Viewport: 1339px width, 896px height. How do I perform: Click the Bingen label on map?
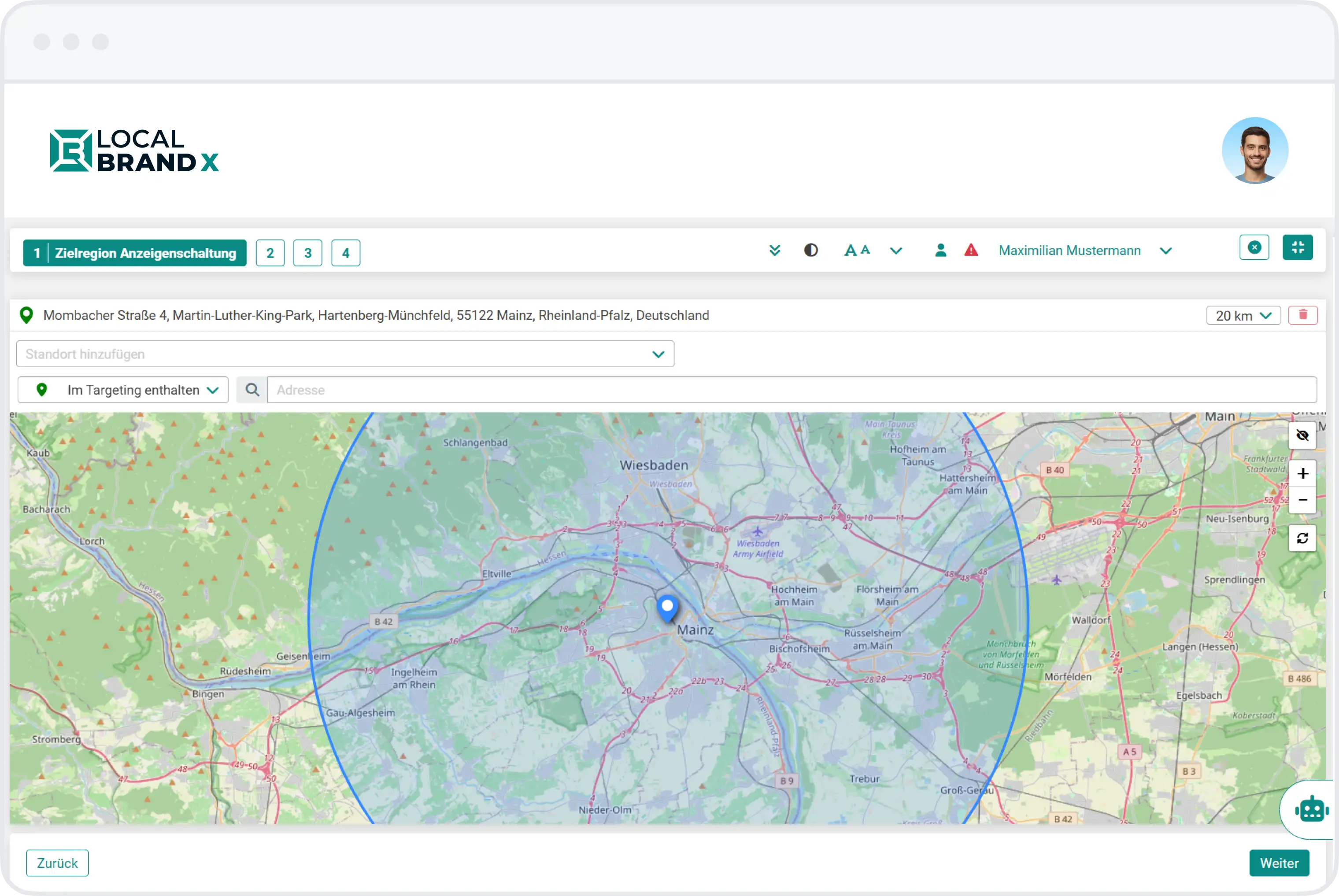tap(208, 694)
